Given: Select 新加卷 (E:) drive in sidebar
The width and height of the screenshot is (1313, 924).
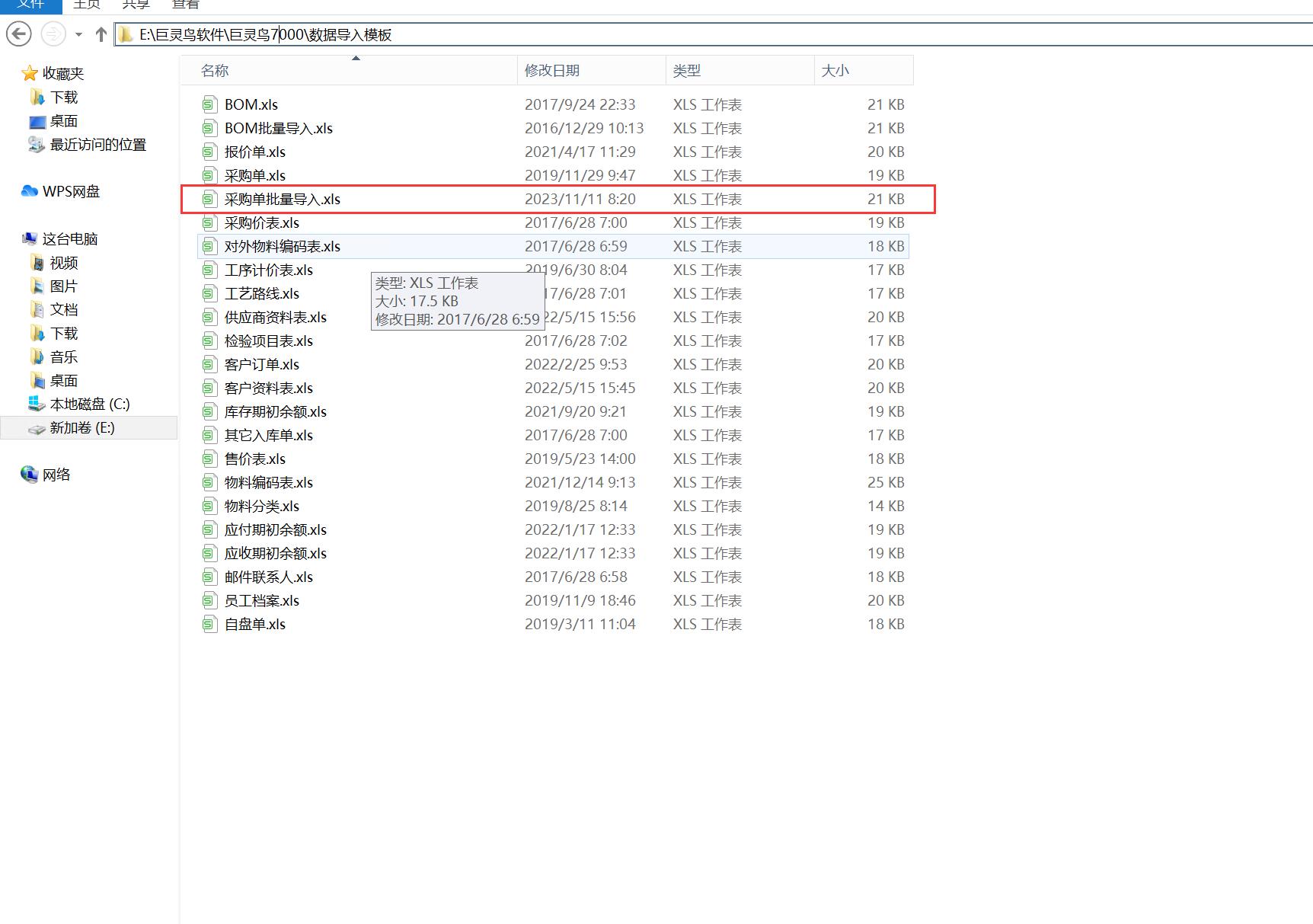Looking at the screenshot, I should tap(81, 428).
